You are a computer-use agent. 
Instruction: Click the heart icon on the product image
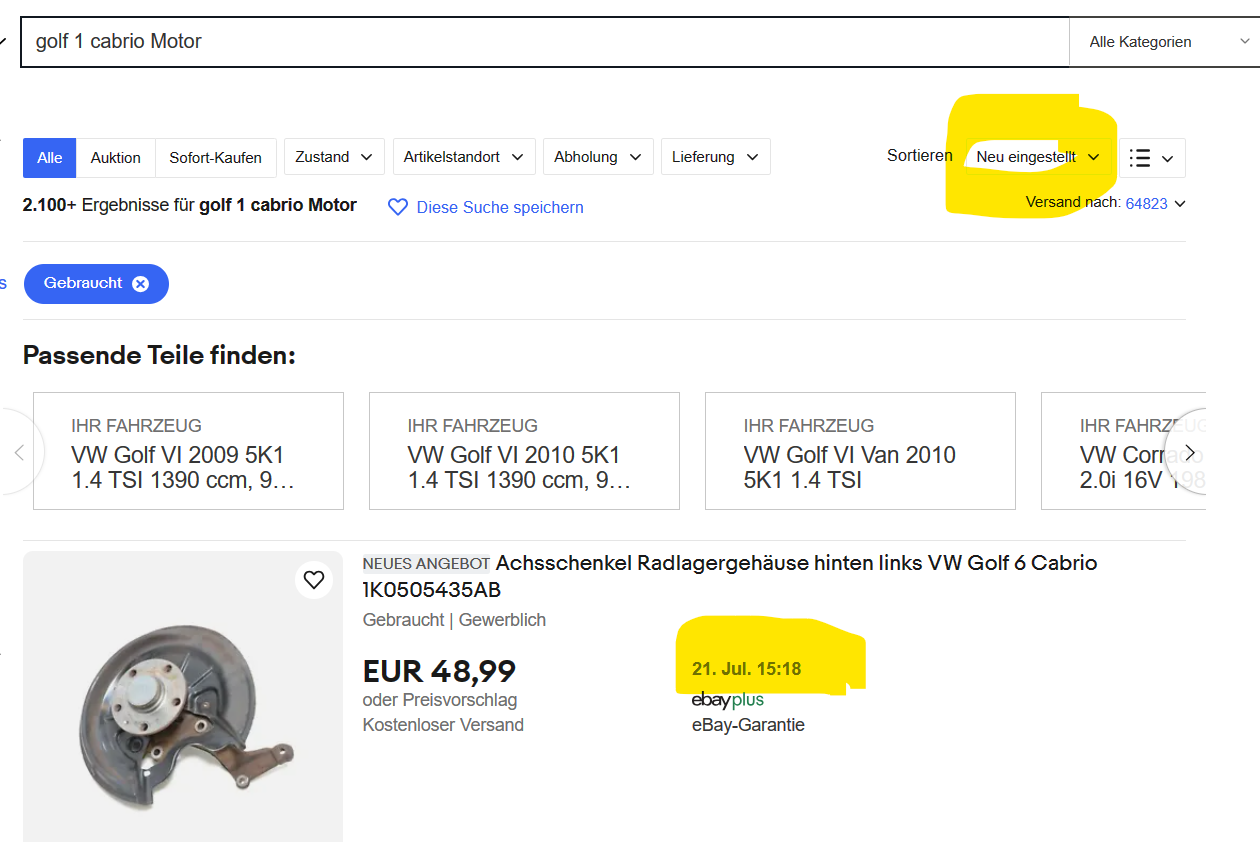coord(314,580)
